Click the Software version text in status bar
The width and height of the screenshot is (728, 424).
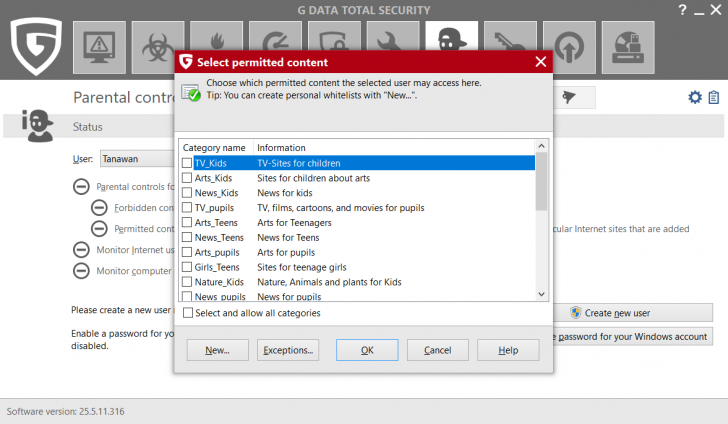[x=65, y=411]
